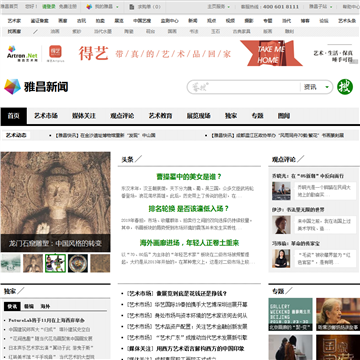360x360 pixels.
Task: Select the last brown slideshow thumbnail
Action: click(x=100, y=263)
